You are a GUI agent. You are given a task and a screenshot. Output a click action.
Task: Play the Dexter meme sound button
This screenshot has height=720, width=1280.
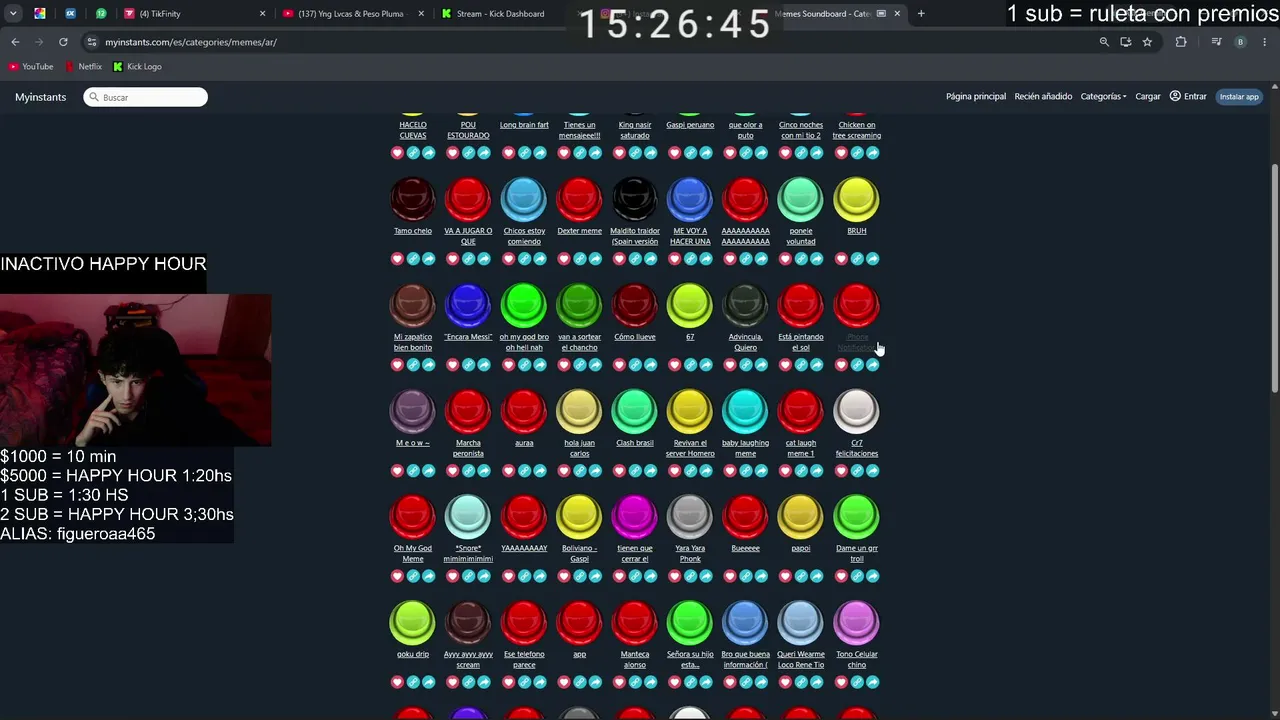579,200
